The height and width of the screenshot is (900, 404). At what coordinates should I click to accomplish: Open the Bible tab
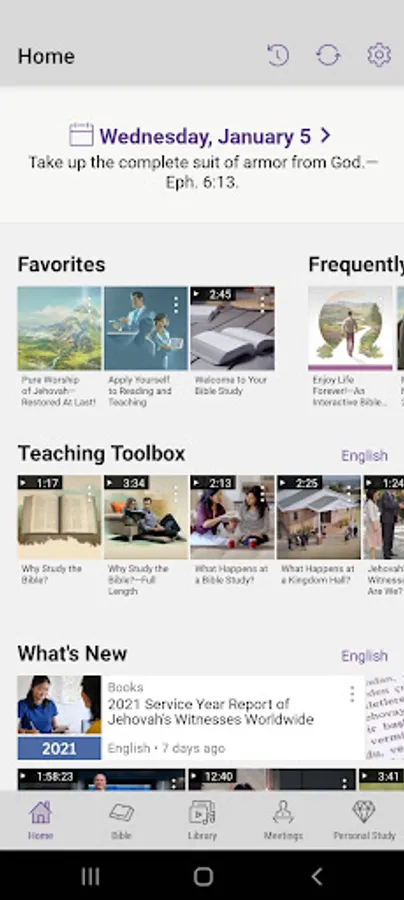click(121, 821)
